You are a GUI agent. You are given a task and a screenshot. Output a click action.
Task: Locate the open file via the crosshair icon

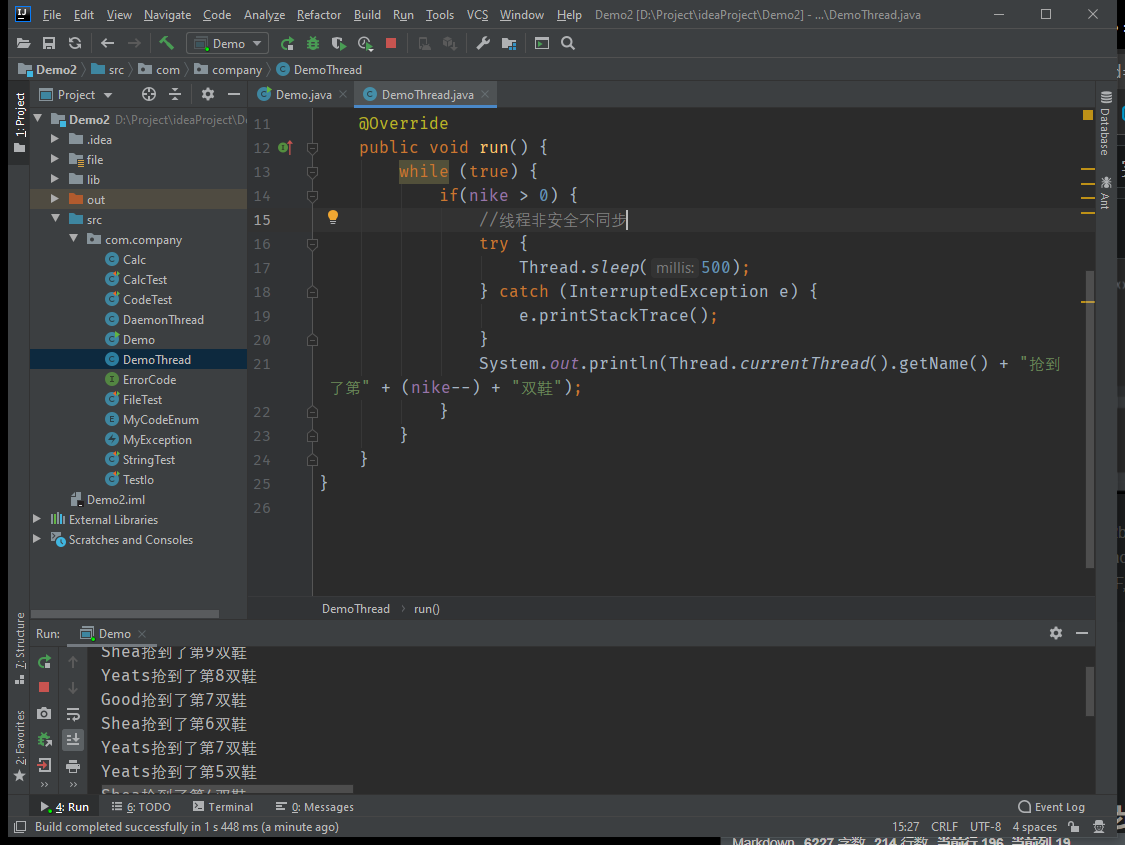pos(149,95)
